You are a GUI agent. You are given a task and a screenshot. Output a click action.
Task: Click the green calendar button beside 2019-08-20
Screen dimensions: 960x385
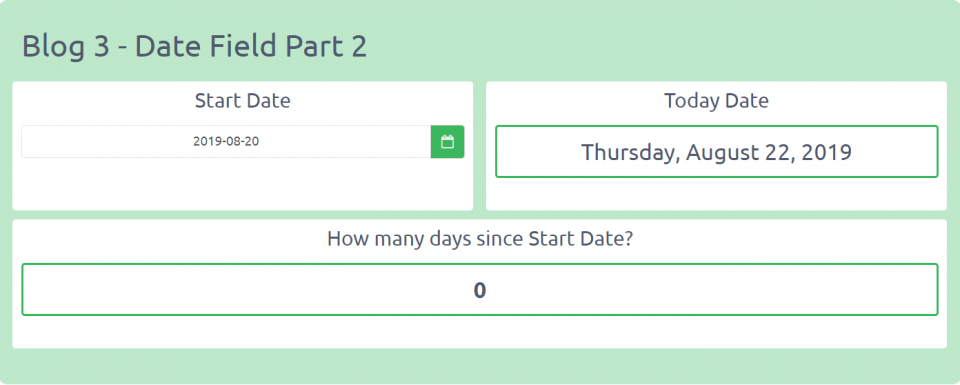447,141
